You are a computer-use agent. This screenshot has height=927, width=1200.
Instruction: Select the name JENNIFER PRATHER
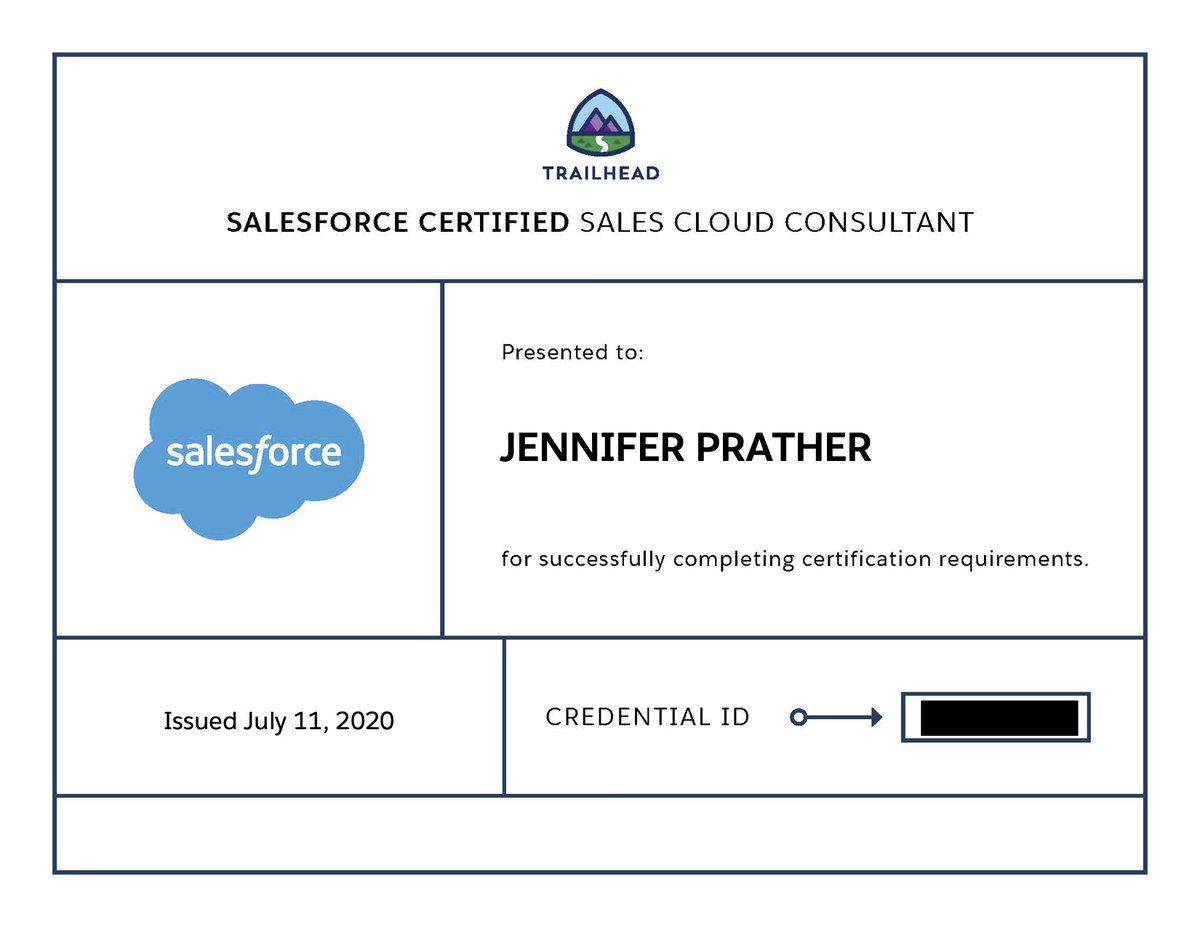coord(685,449)
